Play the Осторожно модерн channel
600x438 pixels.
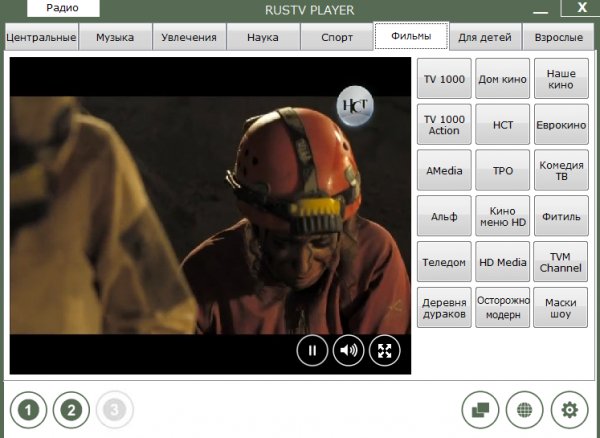click(x=502, y=308)
